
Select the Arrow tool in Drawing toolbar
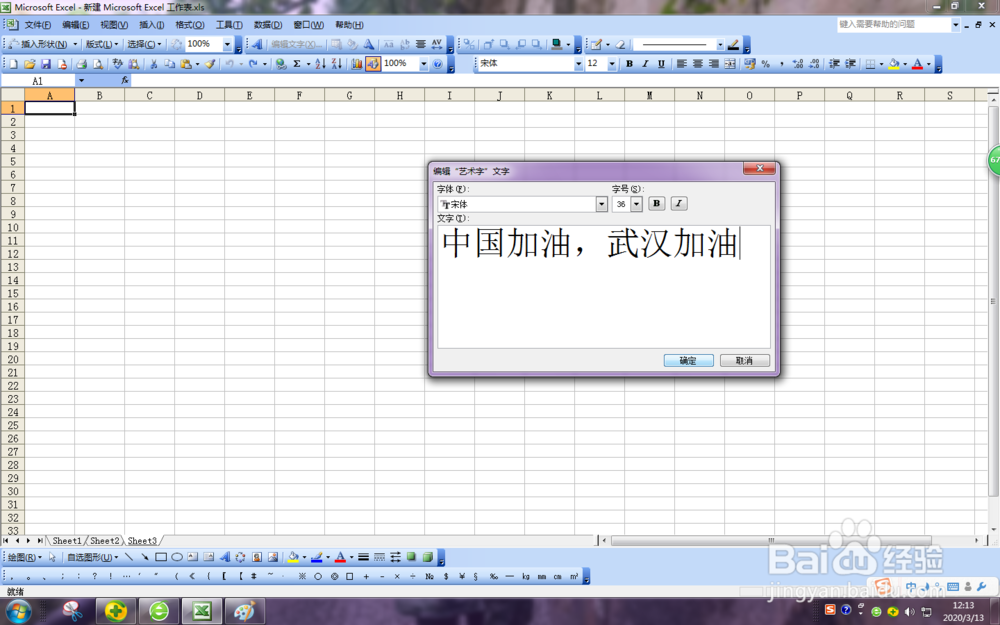[x=145, y=557]
